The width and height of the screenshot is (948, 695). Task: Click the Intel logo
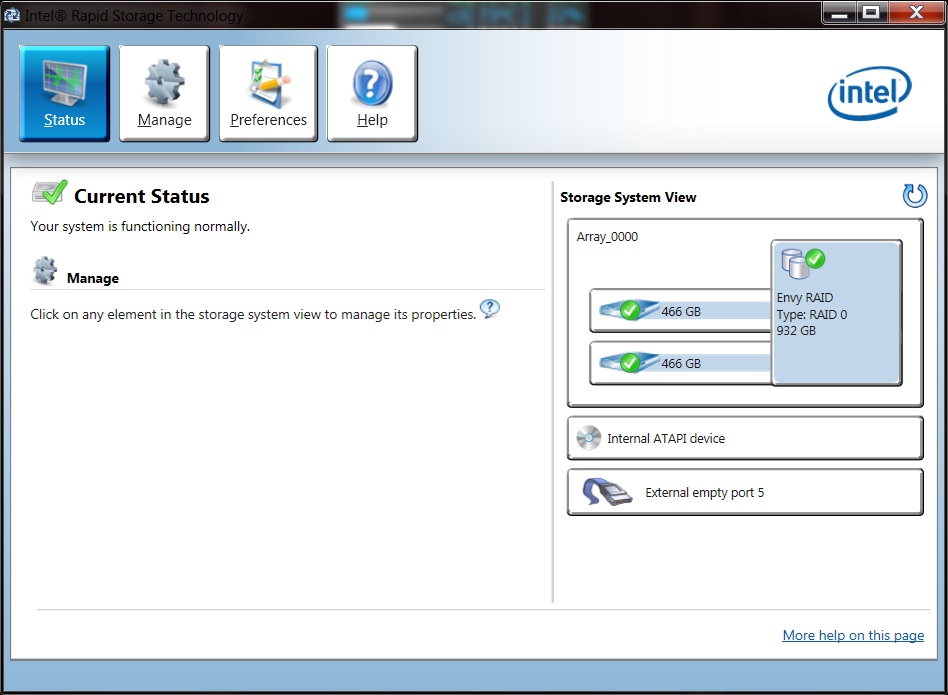869,93
